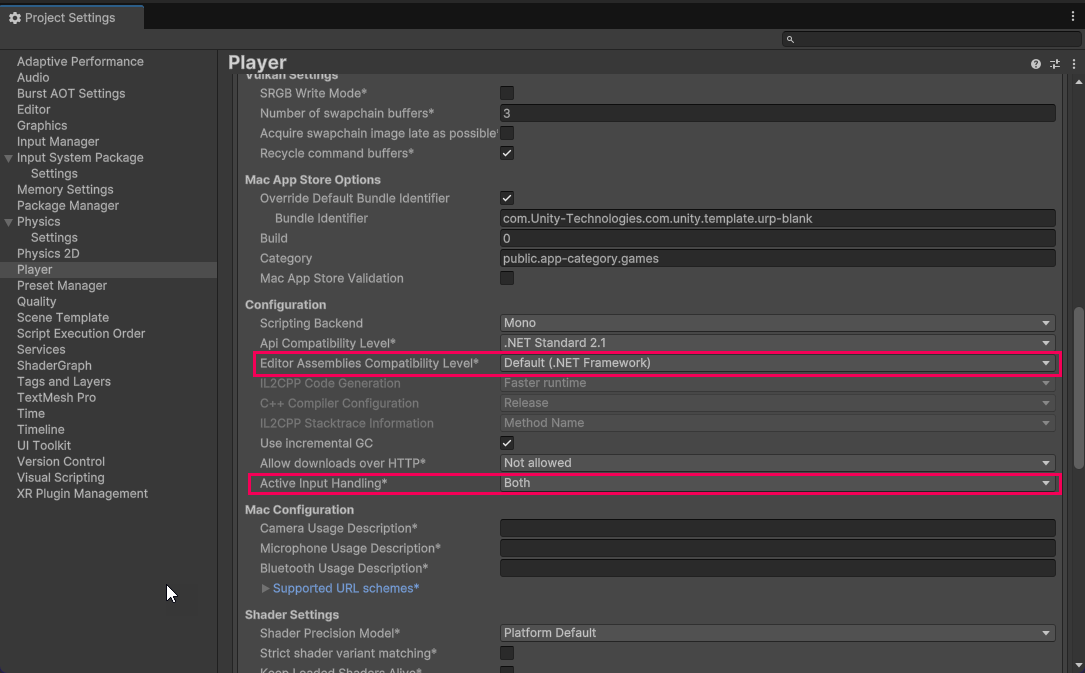This screenshot has height=673, width=1085.
Task: Click the vertical scrollbar in Player panel
Action: point(1078,385)
